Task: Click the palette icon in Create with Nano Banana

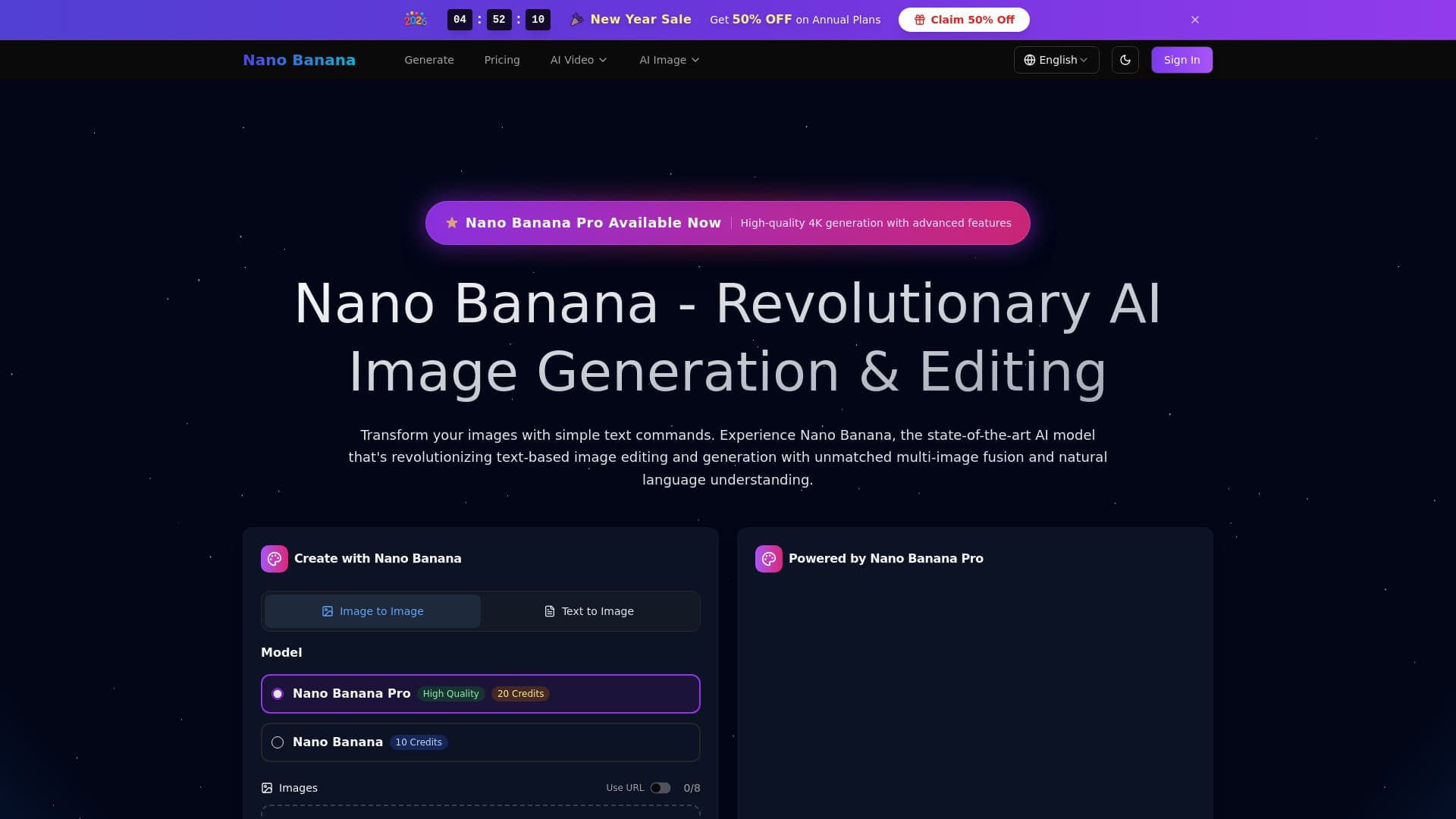Action: pos(275,558)
